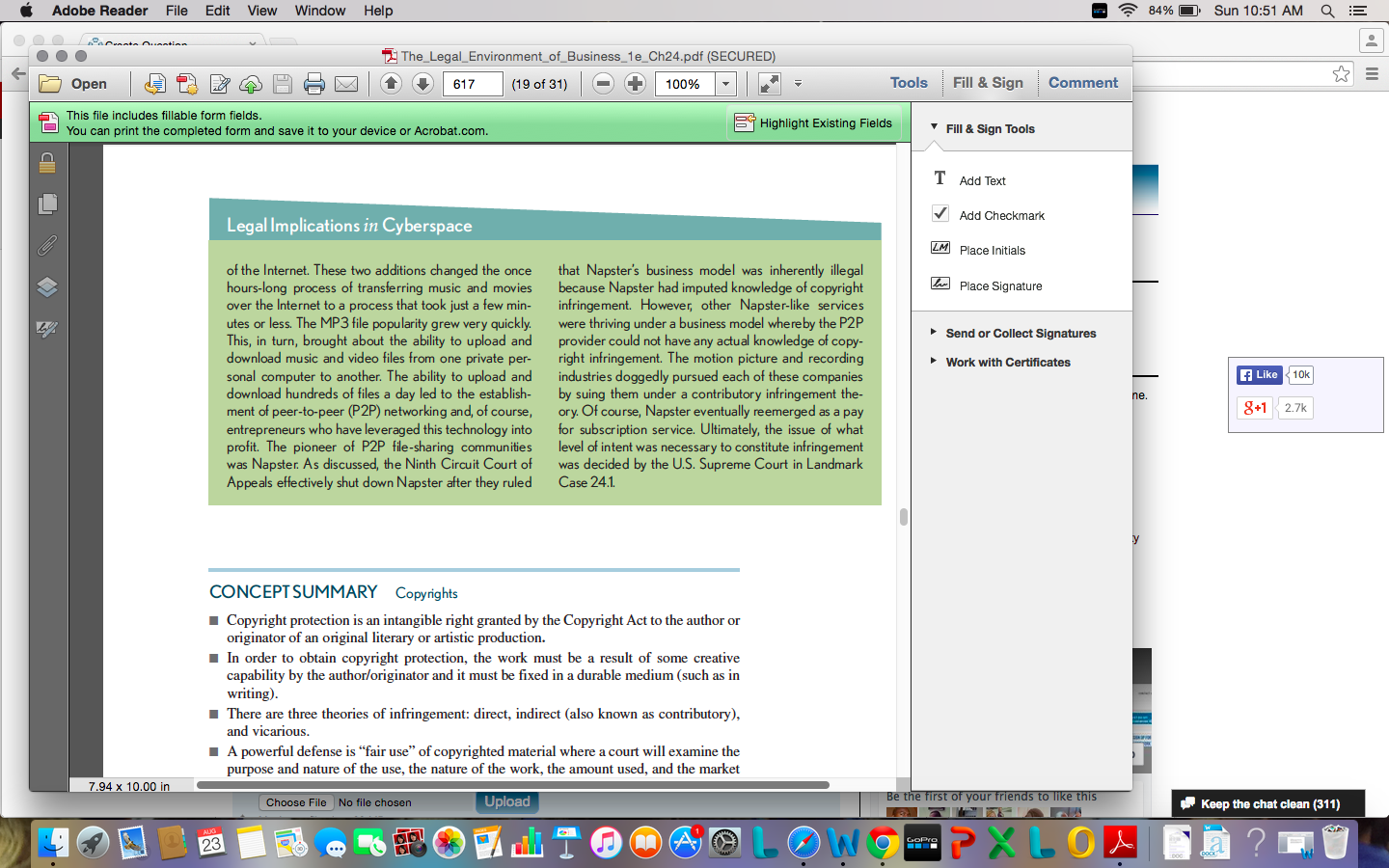Click the horizontal scrollbar under document

click(512, 785)
